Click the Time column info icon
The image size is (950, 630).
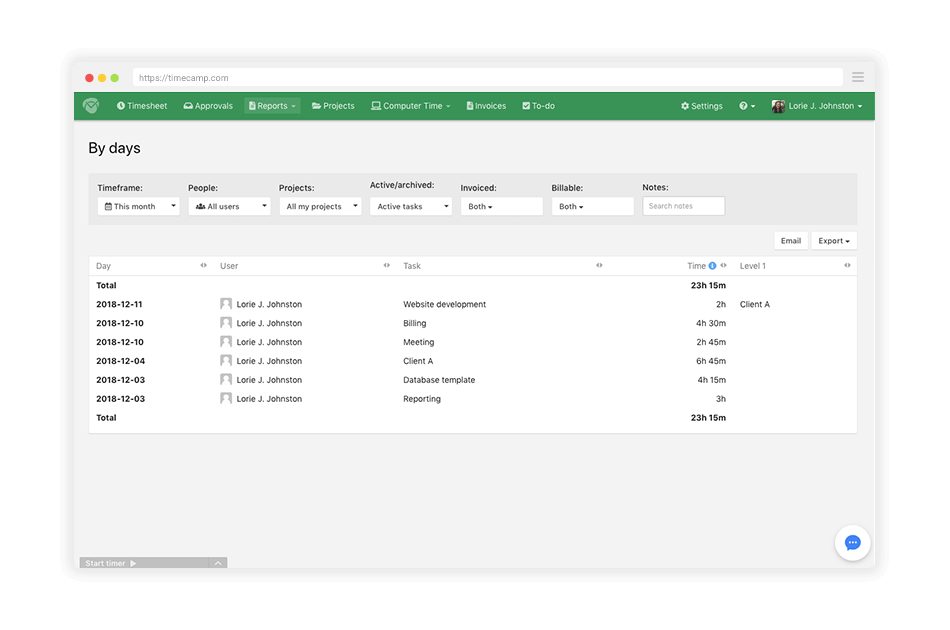[x=713, y=266]
